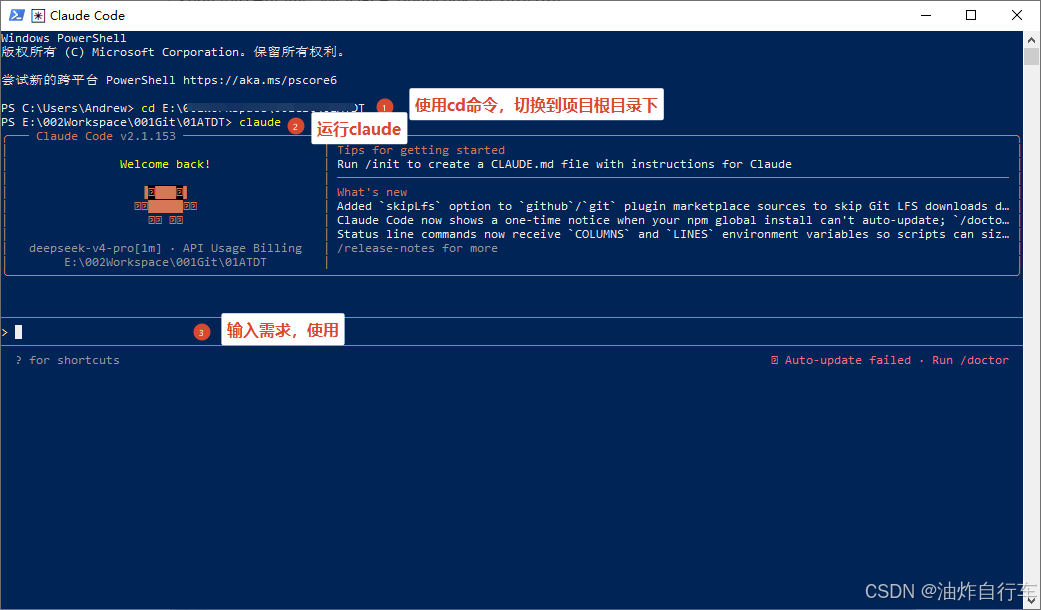
Task: Click 'Claude Code now shows a one-time notice' line
Action: [673, 220]
